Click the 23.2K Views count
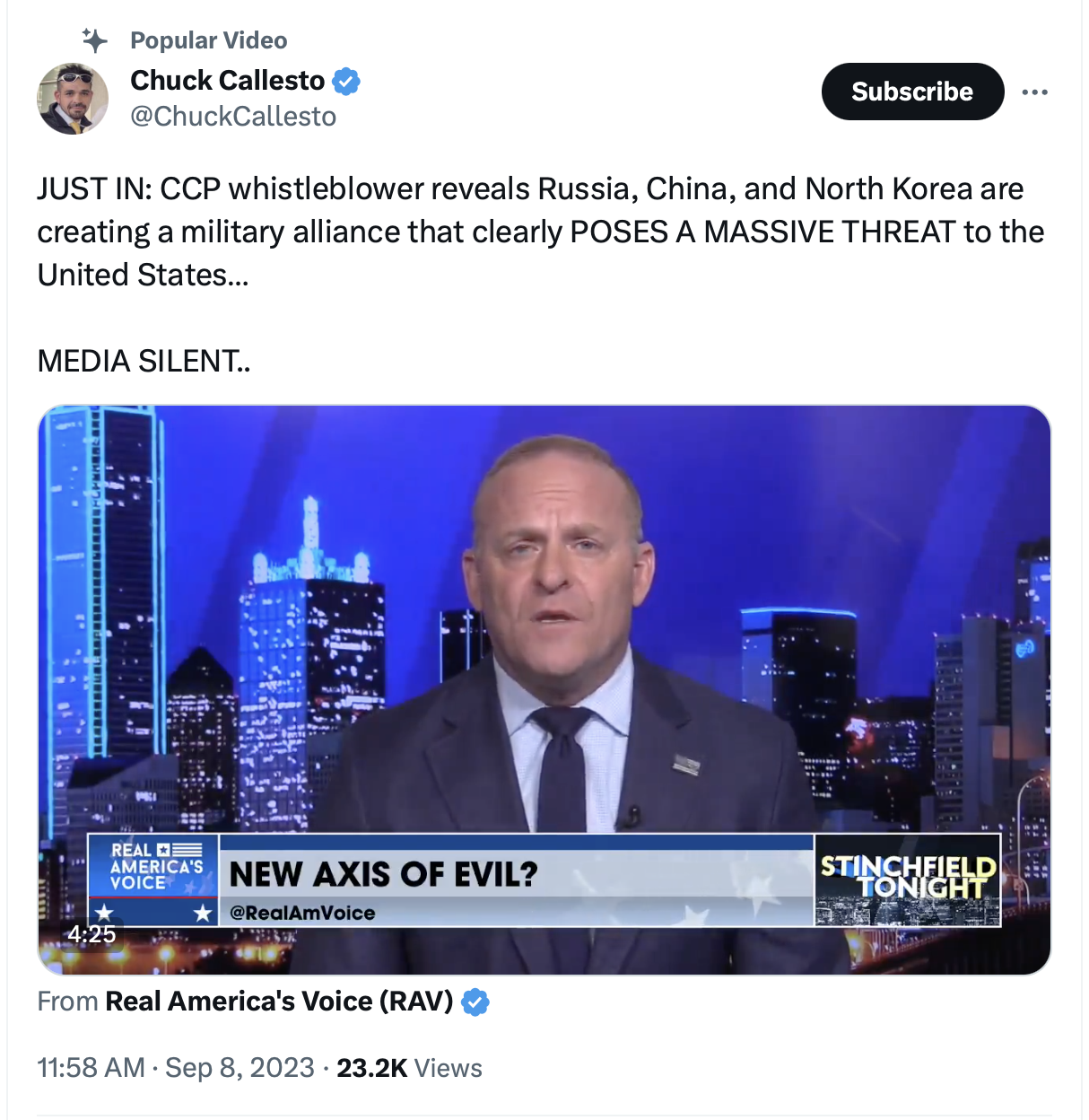The width and height of the screenshot is (1089, 1120). click(x=410, y=1068)
